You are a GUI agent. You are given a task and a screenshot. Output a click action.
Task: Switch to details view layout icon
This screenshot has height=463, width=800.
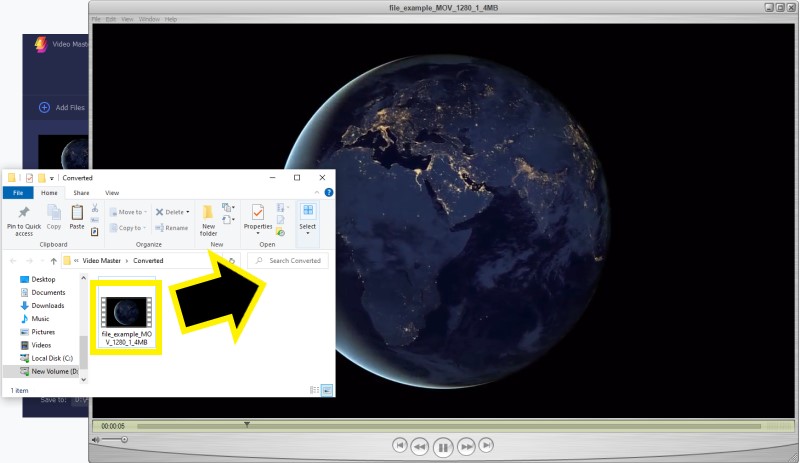(x=314, y=390)
